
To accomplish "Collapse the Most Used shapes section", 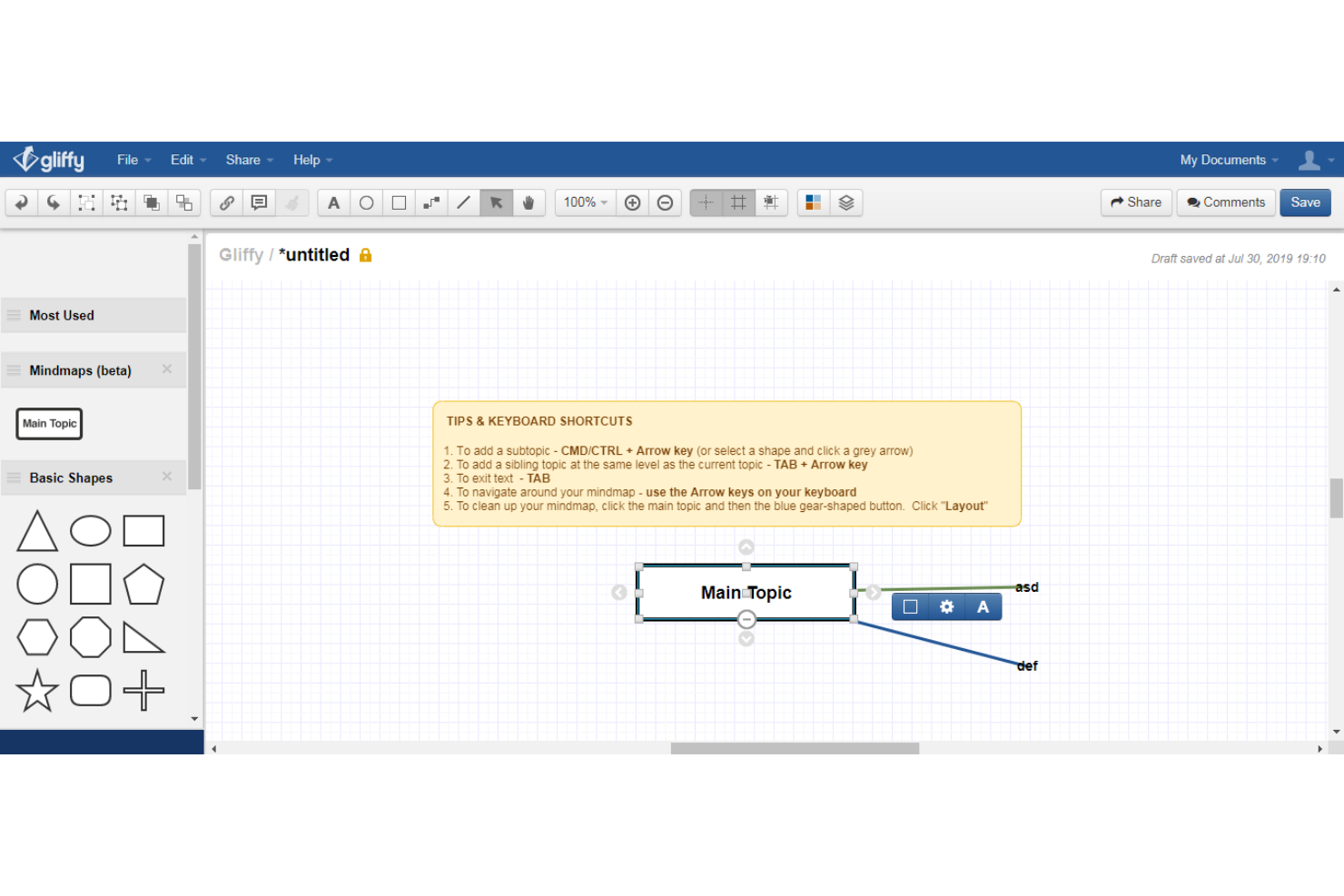I will 94,315.
